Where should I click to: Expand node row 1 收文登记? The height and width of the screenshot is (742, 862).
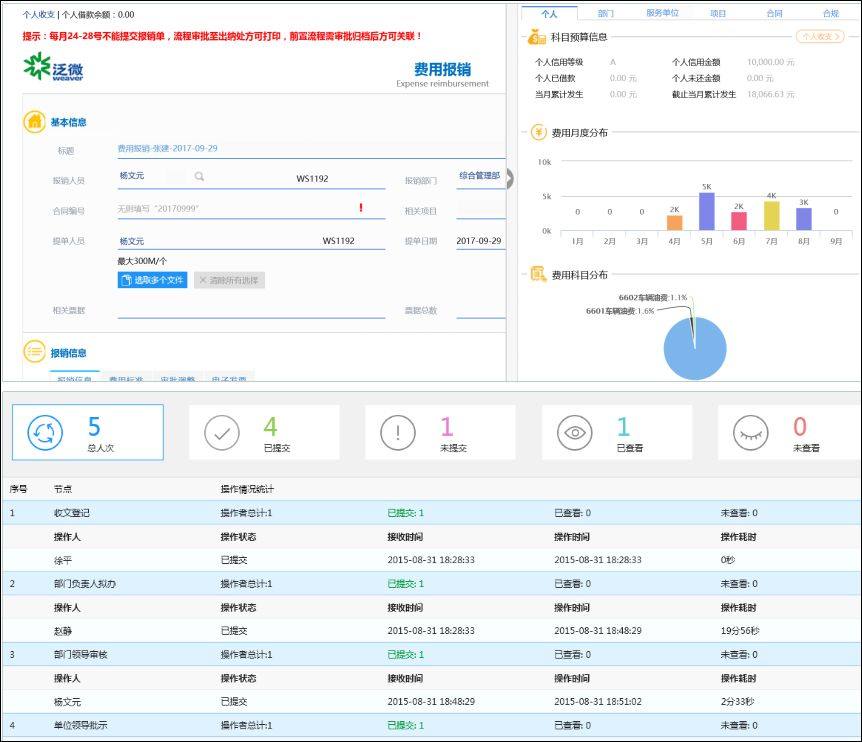coord(71,513)
